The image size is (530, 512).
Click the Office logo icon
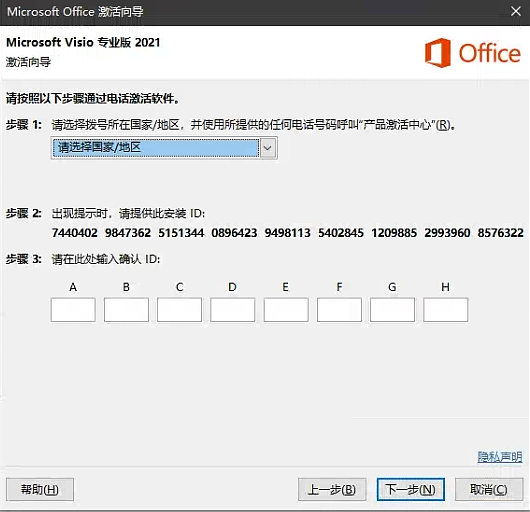point(437,53)
